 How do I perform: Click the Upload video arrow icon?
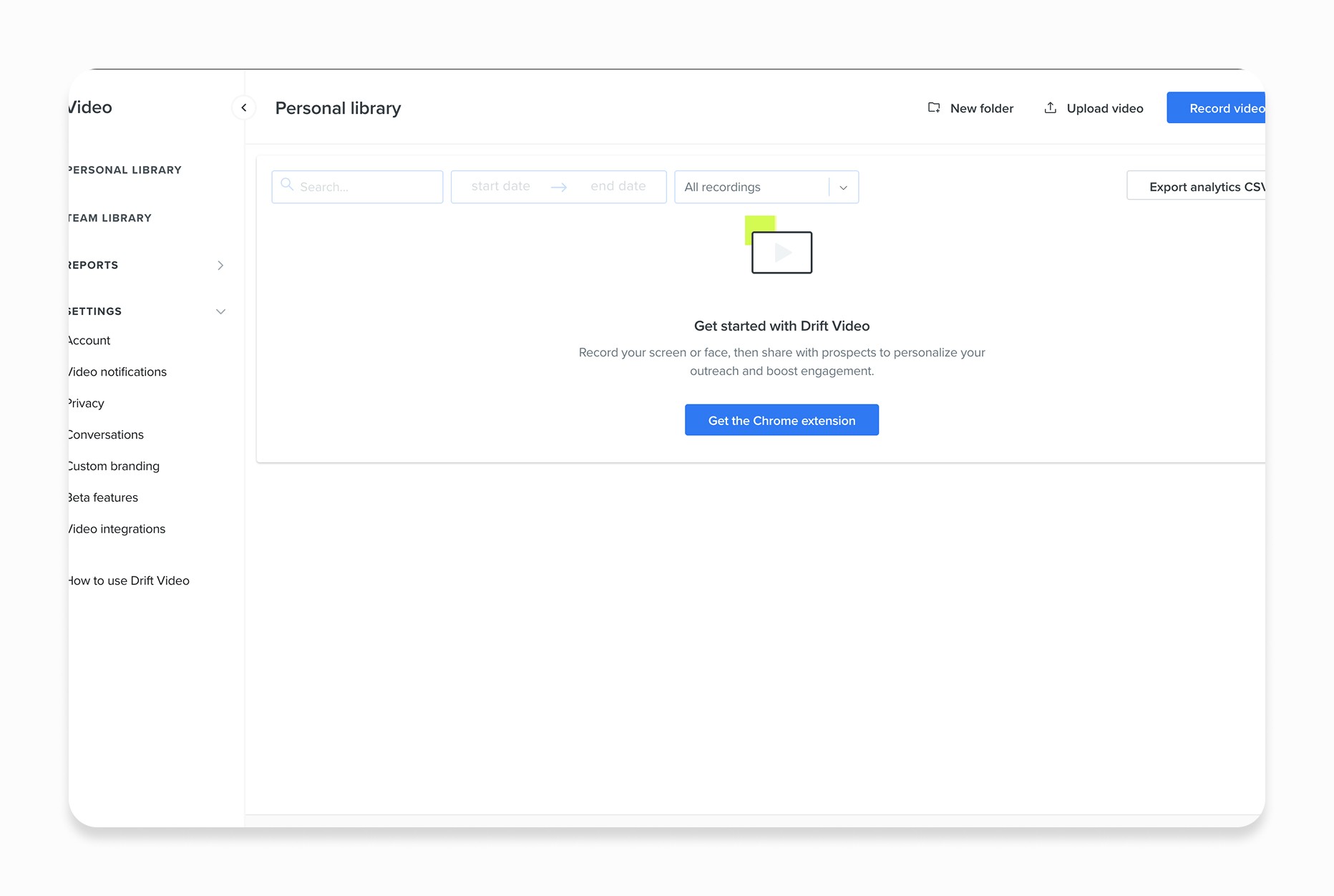tap(1050, 107)
